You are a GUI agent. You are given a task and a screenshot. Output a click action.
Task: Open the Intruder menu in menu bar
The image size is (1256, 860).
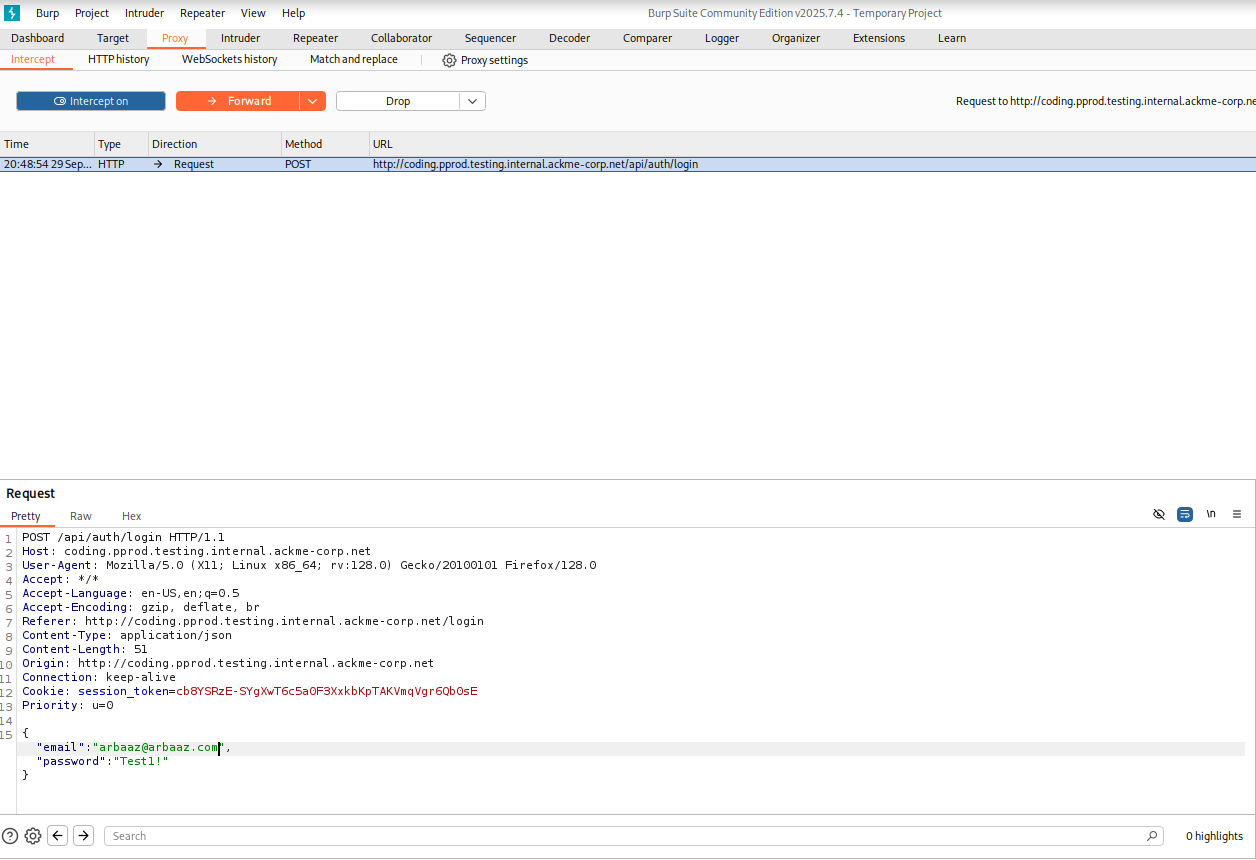[144, 13]
